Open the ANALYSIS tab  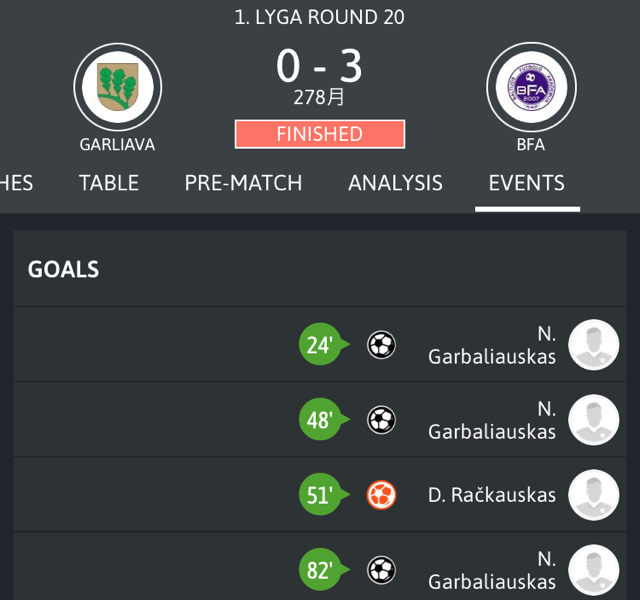pos(395,183)
